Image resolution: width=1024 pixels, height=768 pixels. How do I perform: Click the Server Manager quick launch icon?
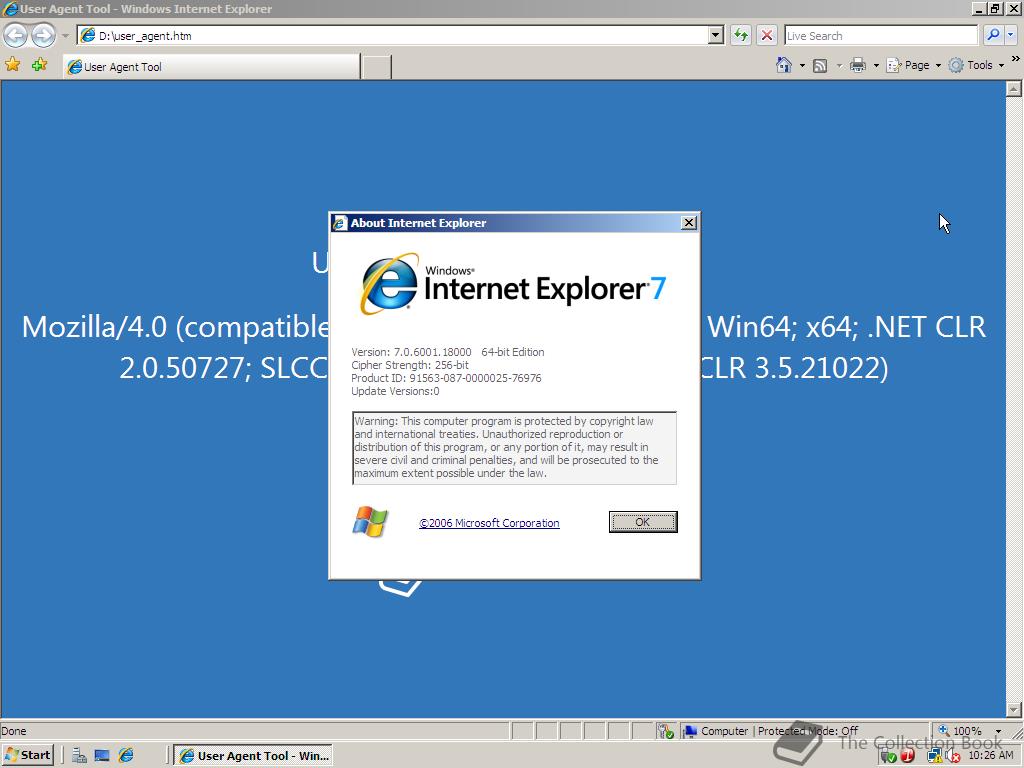(x=80, y=756)
